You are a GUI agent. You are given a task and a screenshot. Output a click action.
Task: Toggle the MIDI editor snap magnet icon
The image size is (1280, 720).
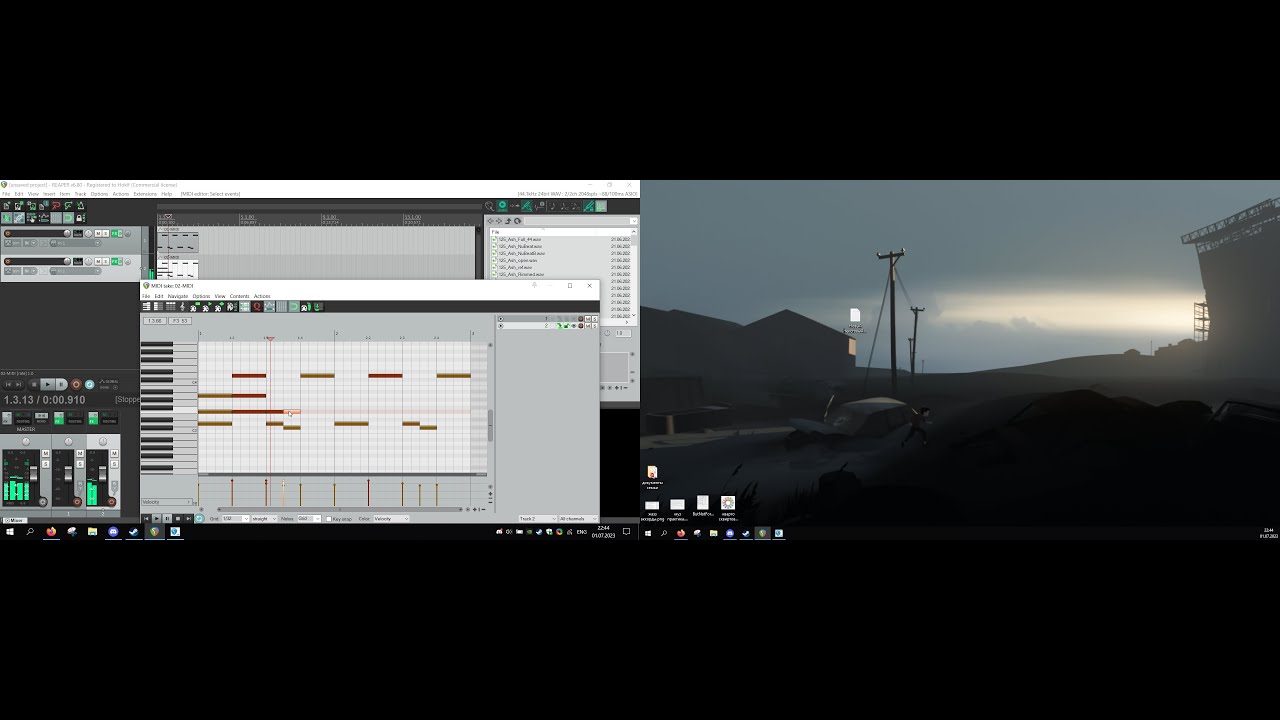click(x=293, y=306)
